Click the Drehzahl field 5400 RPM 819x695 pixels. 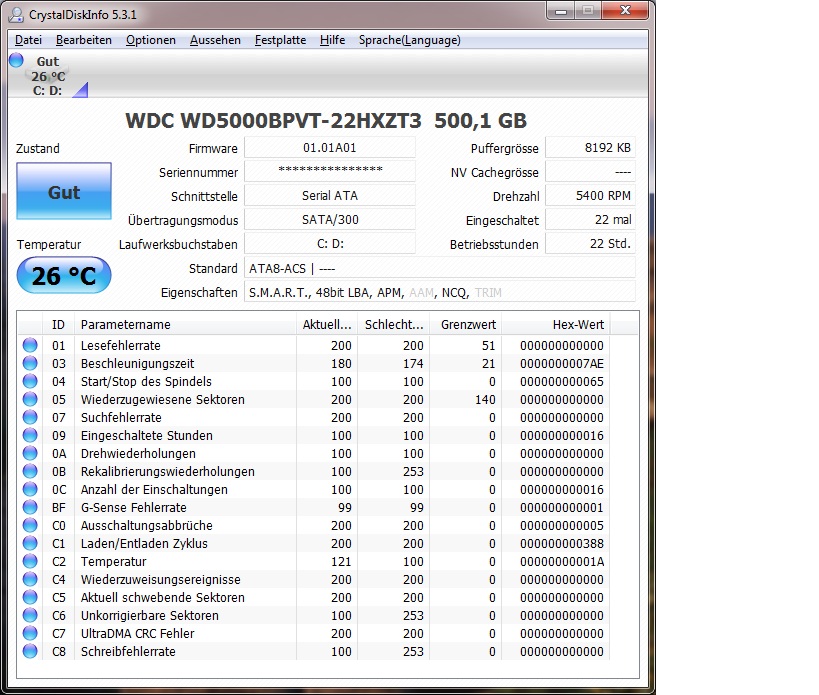tap(590, 196)
